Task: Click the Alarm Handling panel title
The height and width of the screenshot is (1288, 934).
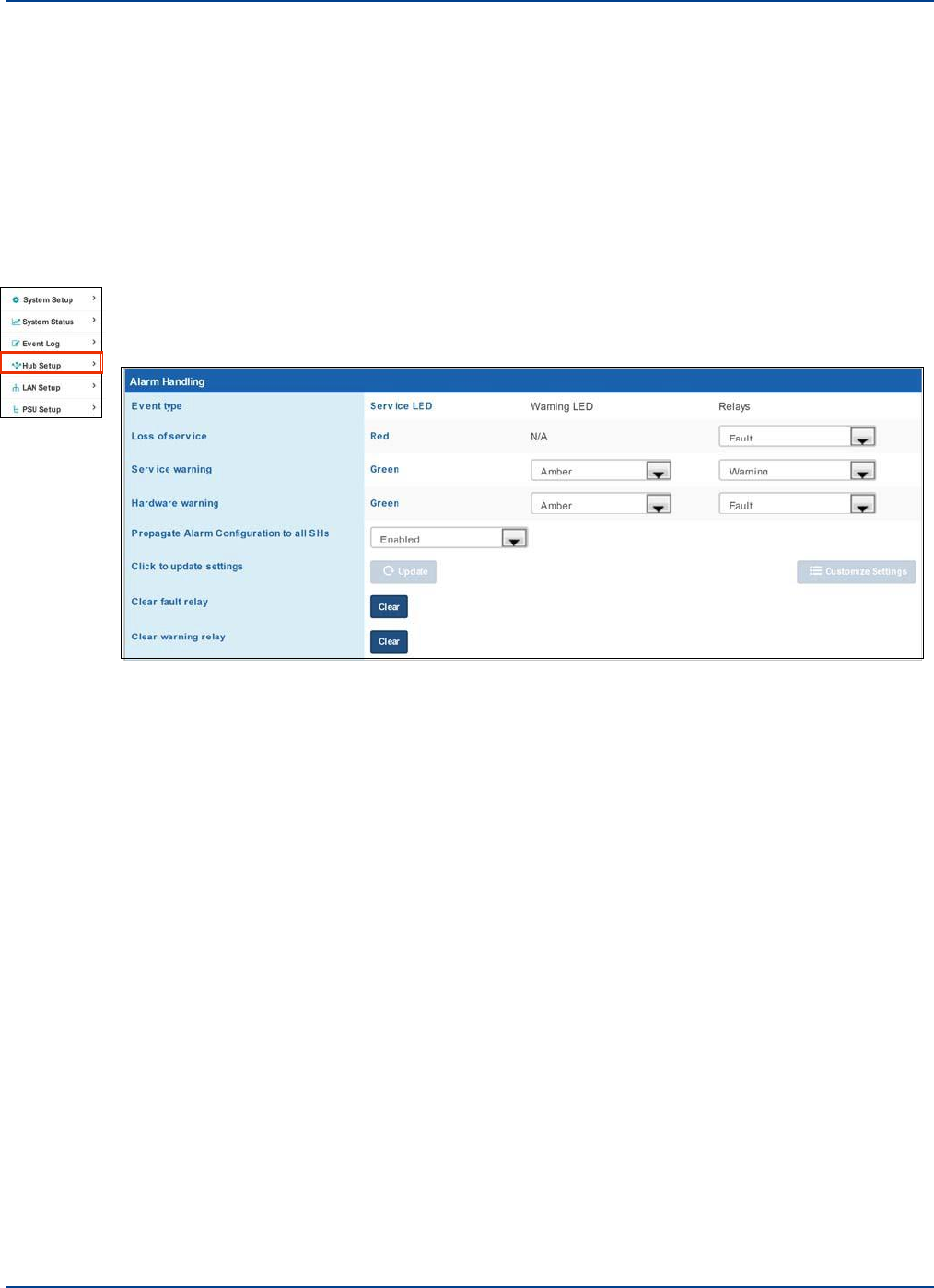Action: (167, 381)
